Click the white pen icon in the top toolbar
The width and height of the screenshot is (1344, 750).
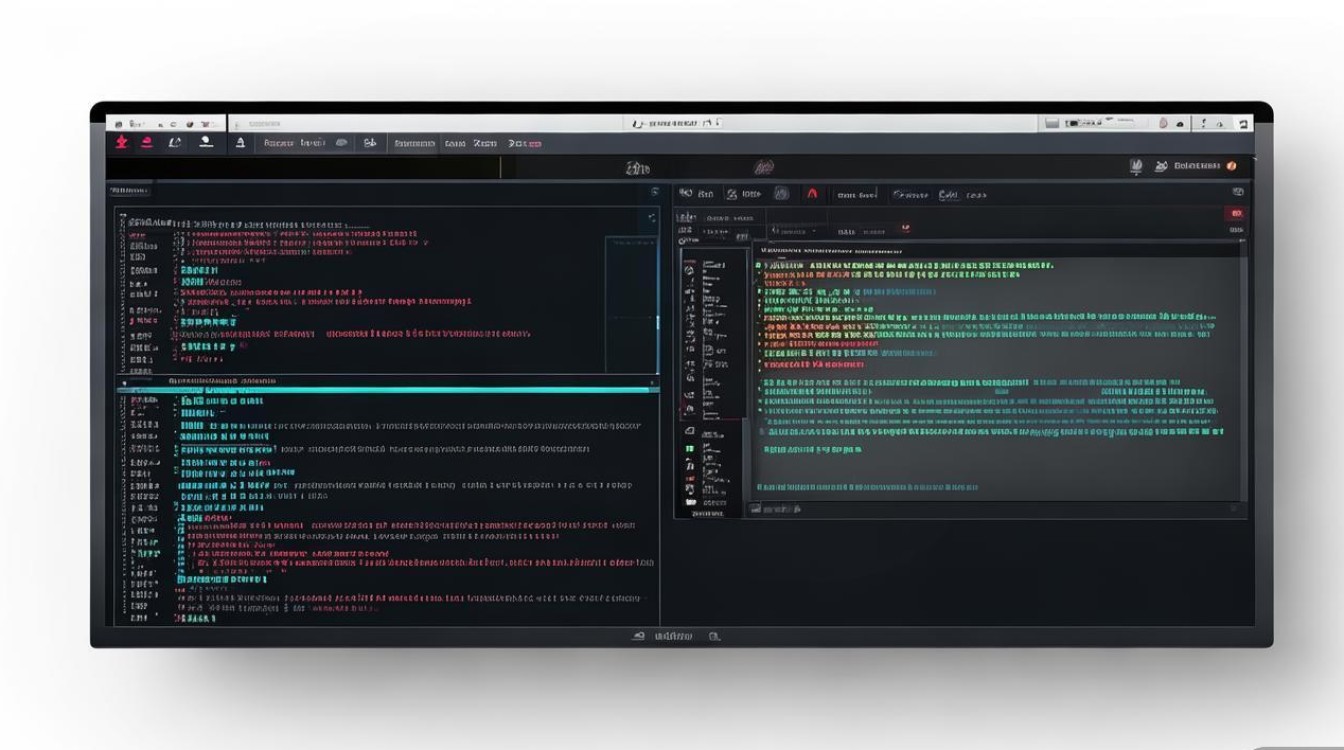tap(175, 142)
